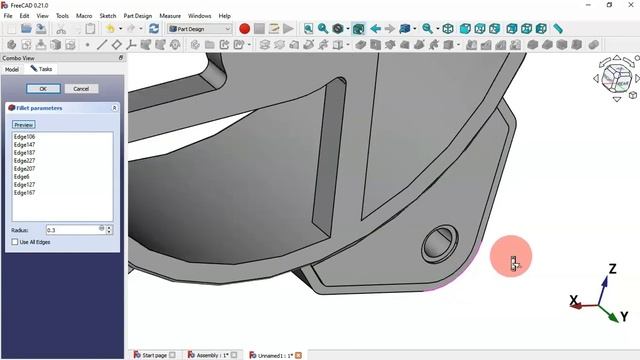Screen dimensions: 640x360
Task: Create a datum point
Action: 87,44
